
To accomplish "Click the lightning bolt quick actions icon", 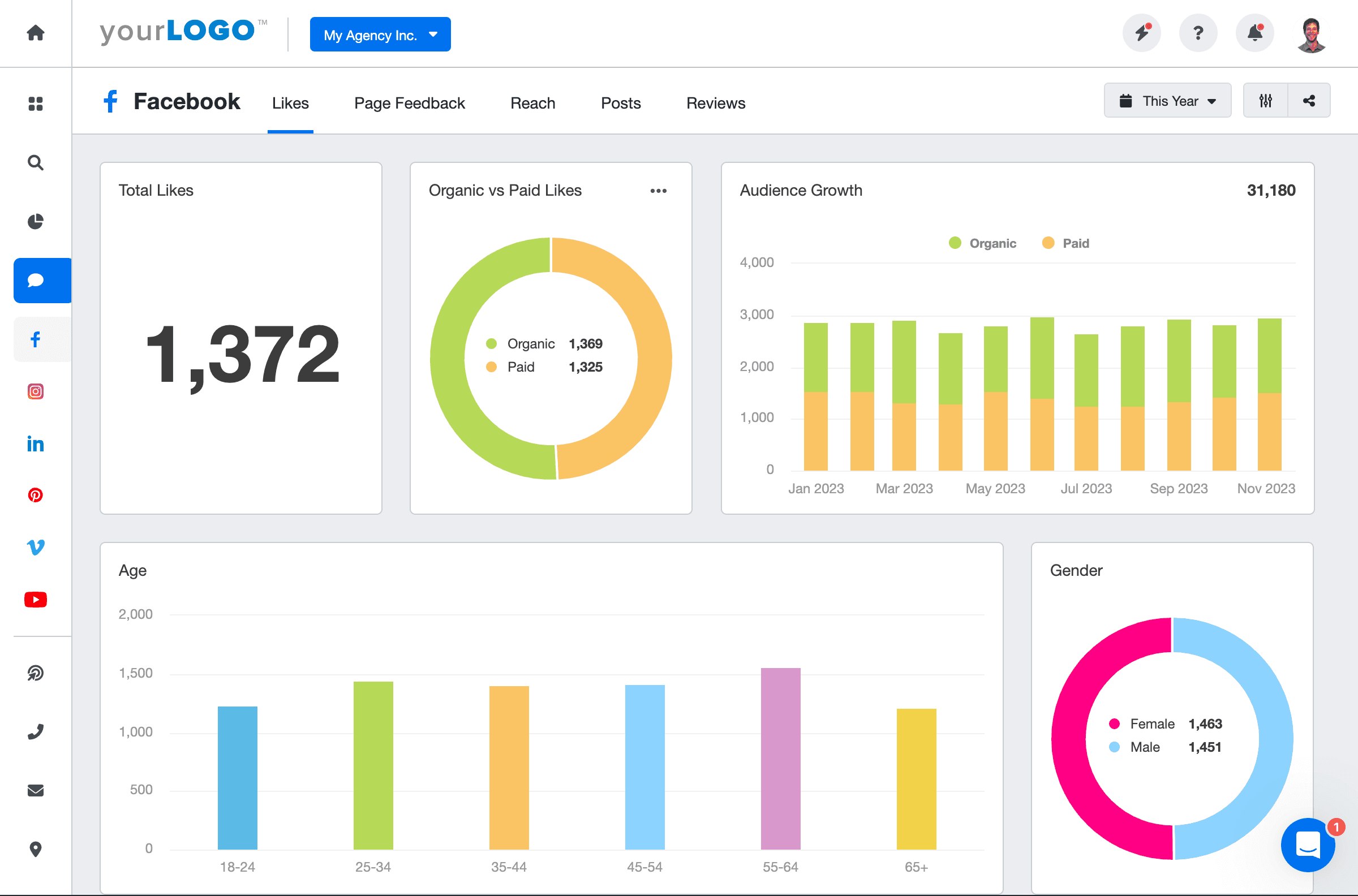I will click(1141, 33).
